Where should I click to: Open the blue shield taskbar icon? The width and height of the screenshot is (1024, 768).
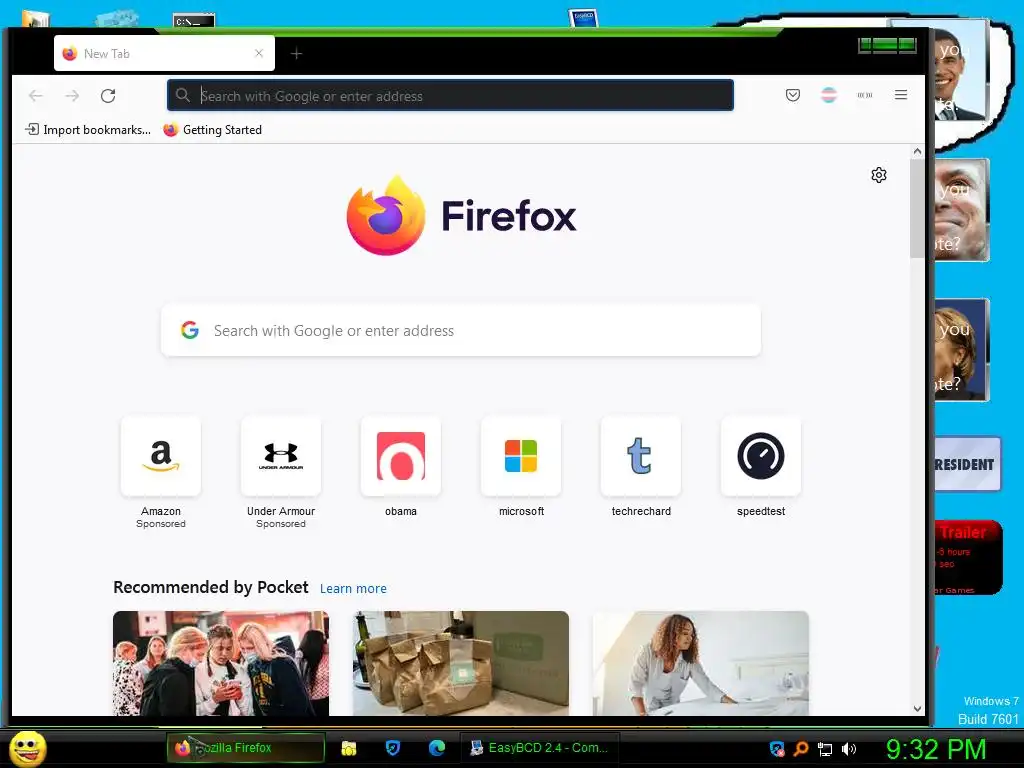point(392,748)
